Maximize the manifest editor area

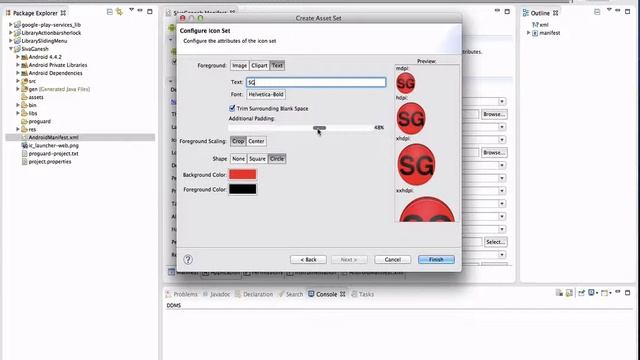pyautogui.click(x=507, y=11)
